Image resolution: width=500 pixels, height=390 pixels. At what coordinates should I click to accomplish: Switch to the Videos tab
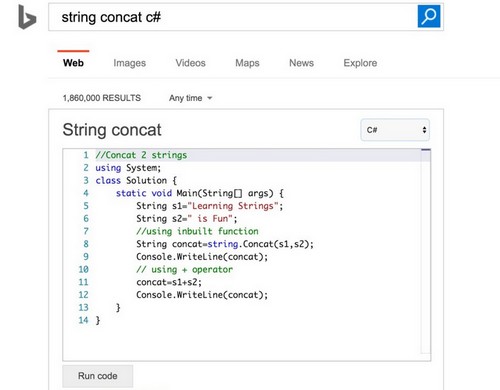click(x=190, y=63)
